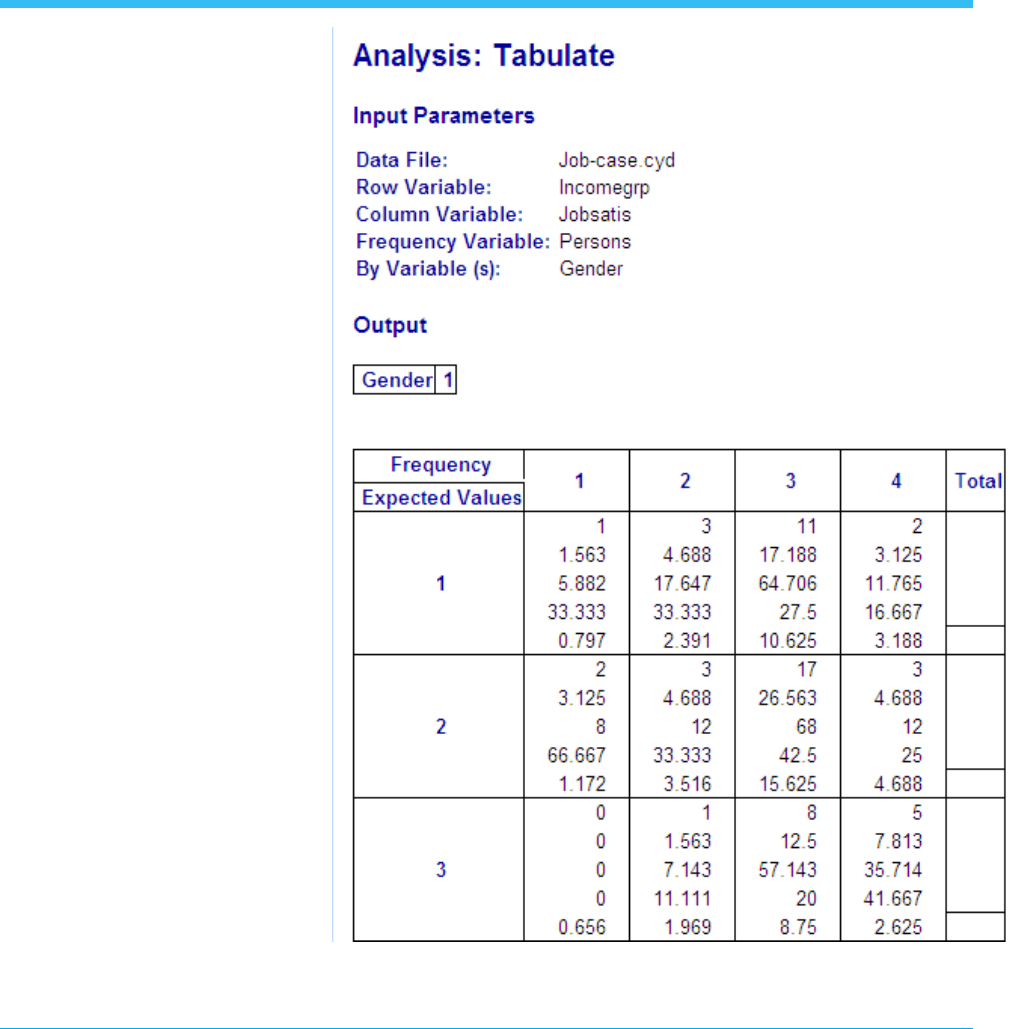Click the "Total" column header
The height and width of the screenshot is (1029, 1024).
click(977, 481)
